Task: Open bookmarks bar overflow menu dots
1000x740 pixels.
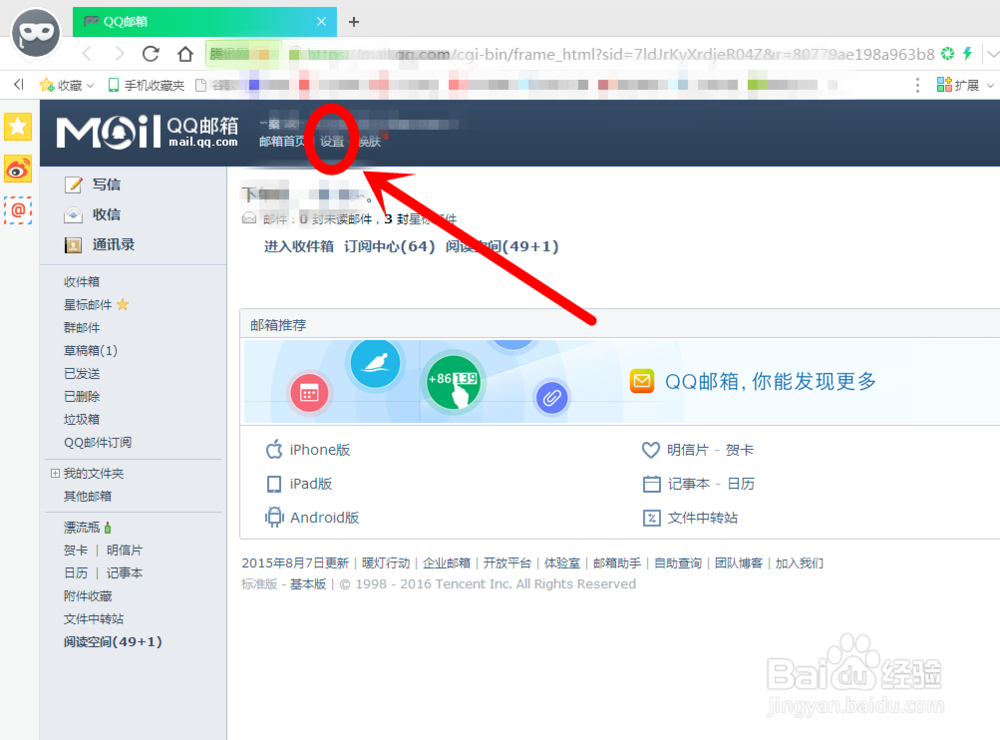Action: click(x=917, y=85)
